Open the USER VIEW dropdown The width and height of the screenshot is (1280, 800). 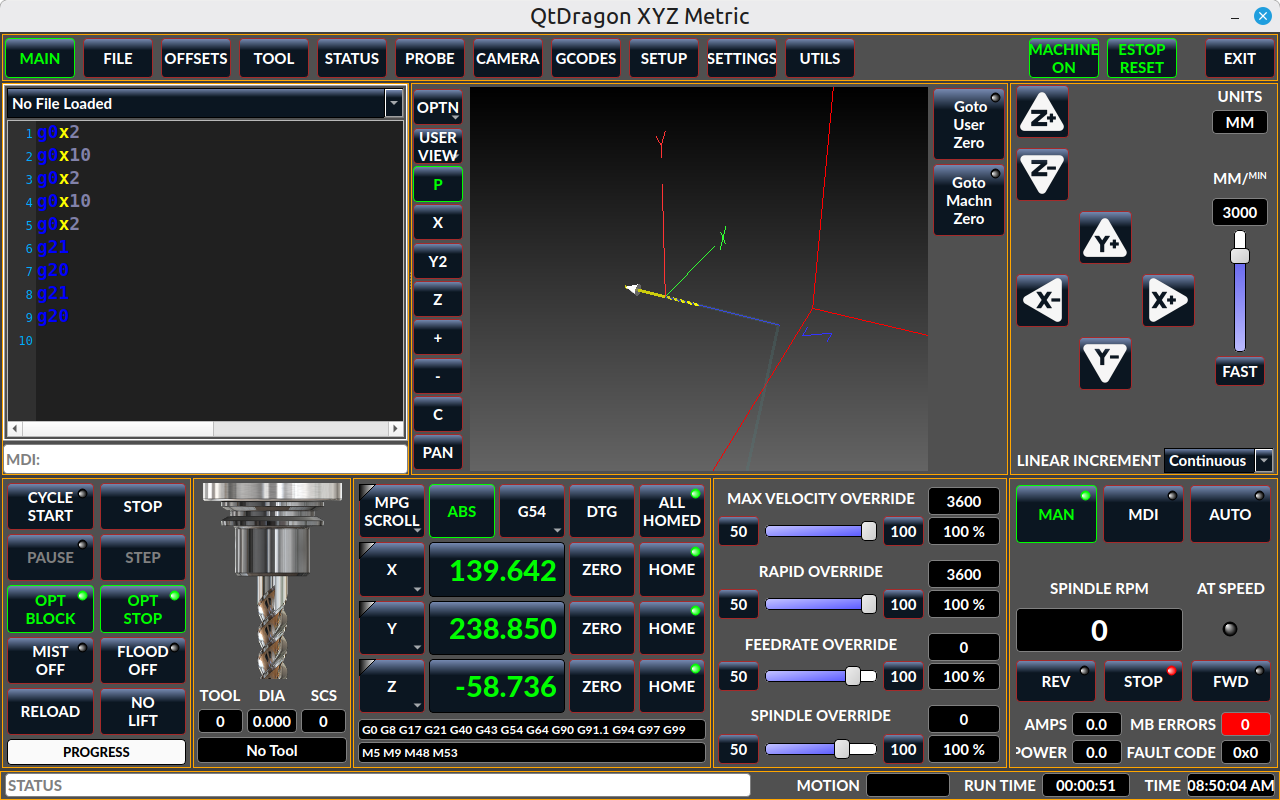pyautogui.click(x=438, y=146)
